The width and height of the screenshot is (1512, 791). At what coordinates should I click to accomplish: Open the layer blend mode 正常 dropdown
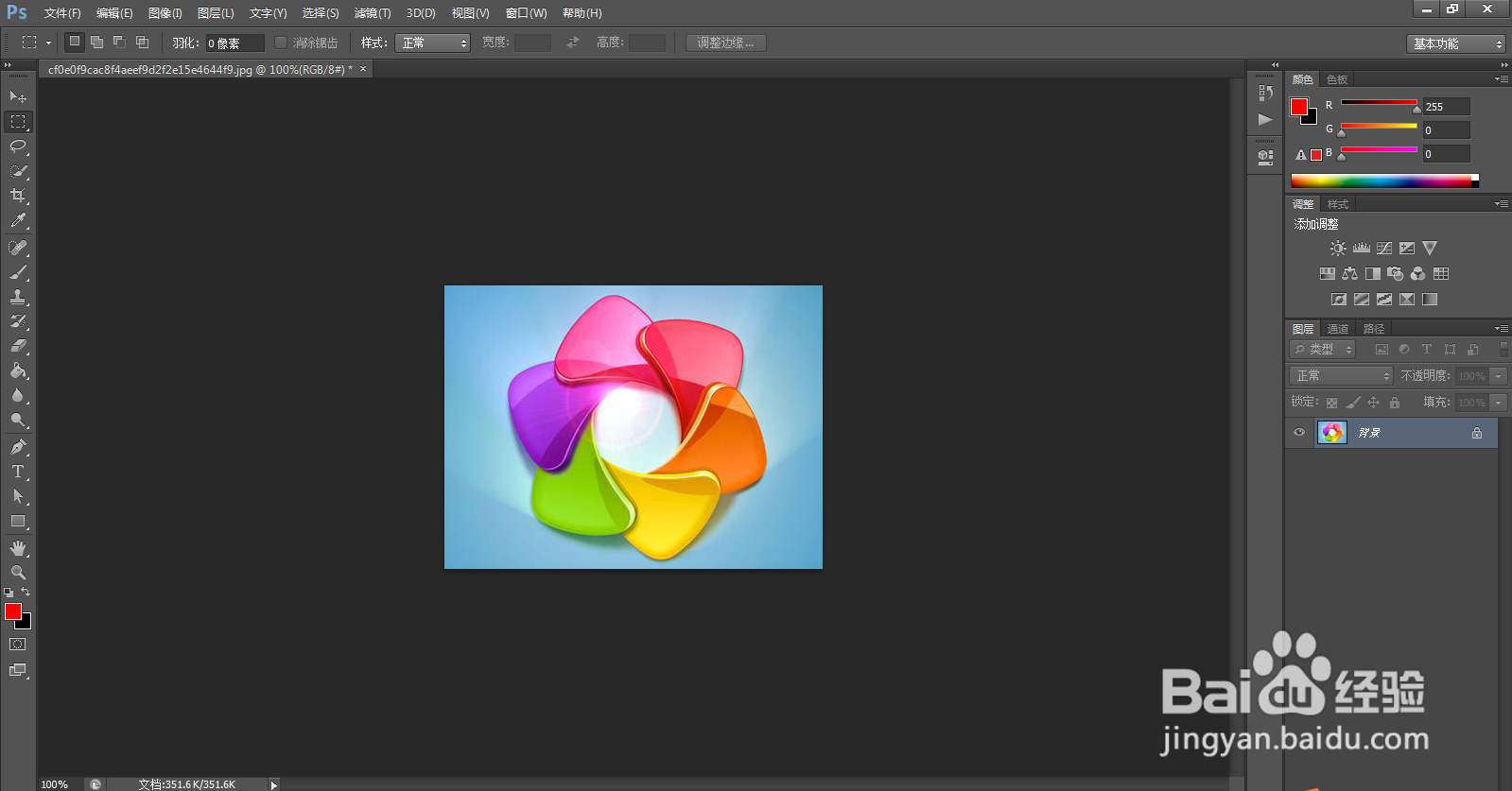(1341, 376)
